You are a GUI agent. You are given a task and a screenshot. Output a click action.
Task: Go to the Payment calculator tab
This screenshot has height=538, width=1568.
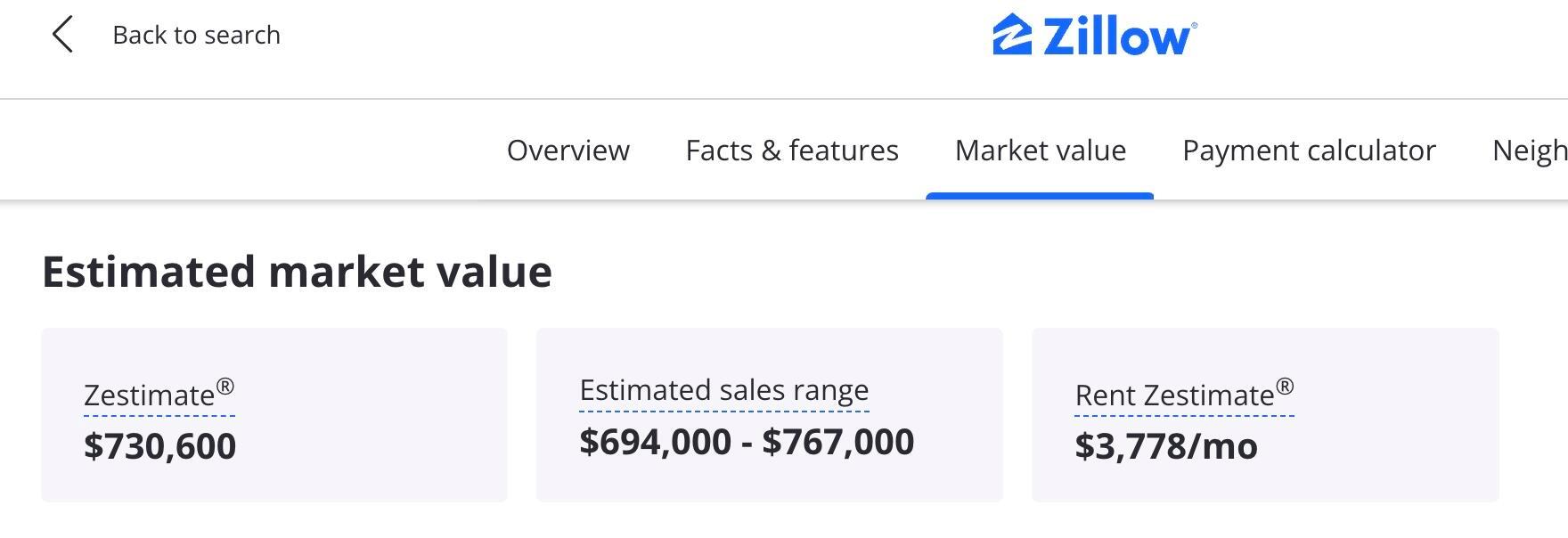[x=1308, y=151]
